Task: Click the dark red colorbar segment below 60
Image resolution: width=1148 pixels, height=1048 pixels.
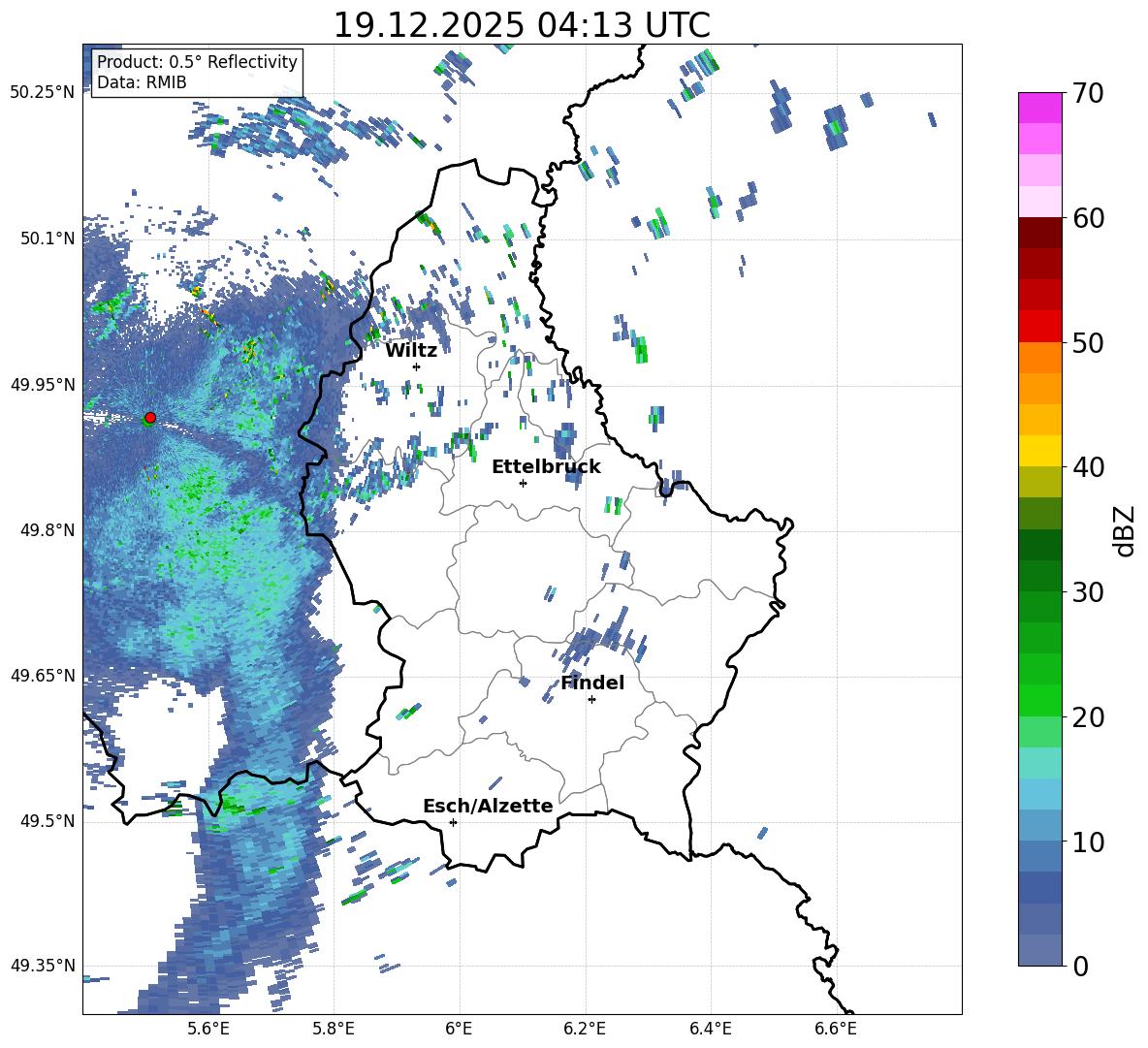Action: 1040,233
